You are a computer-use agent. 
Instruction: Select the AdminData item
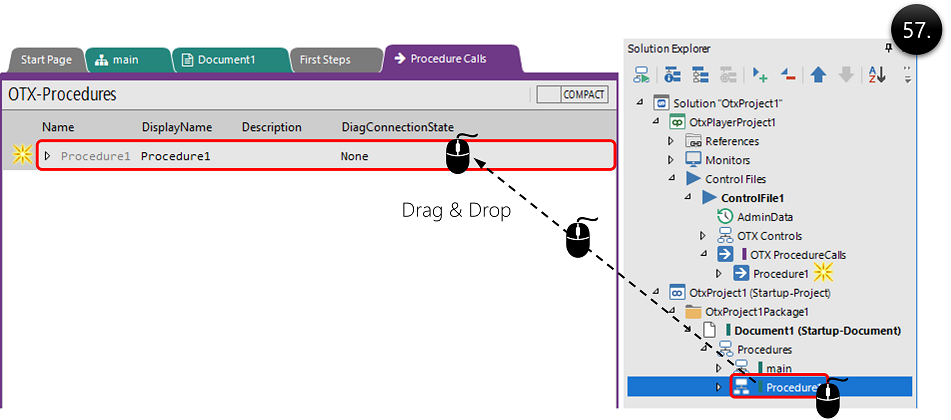pos(764,217)
